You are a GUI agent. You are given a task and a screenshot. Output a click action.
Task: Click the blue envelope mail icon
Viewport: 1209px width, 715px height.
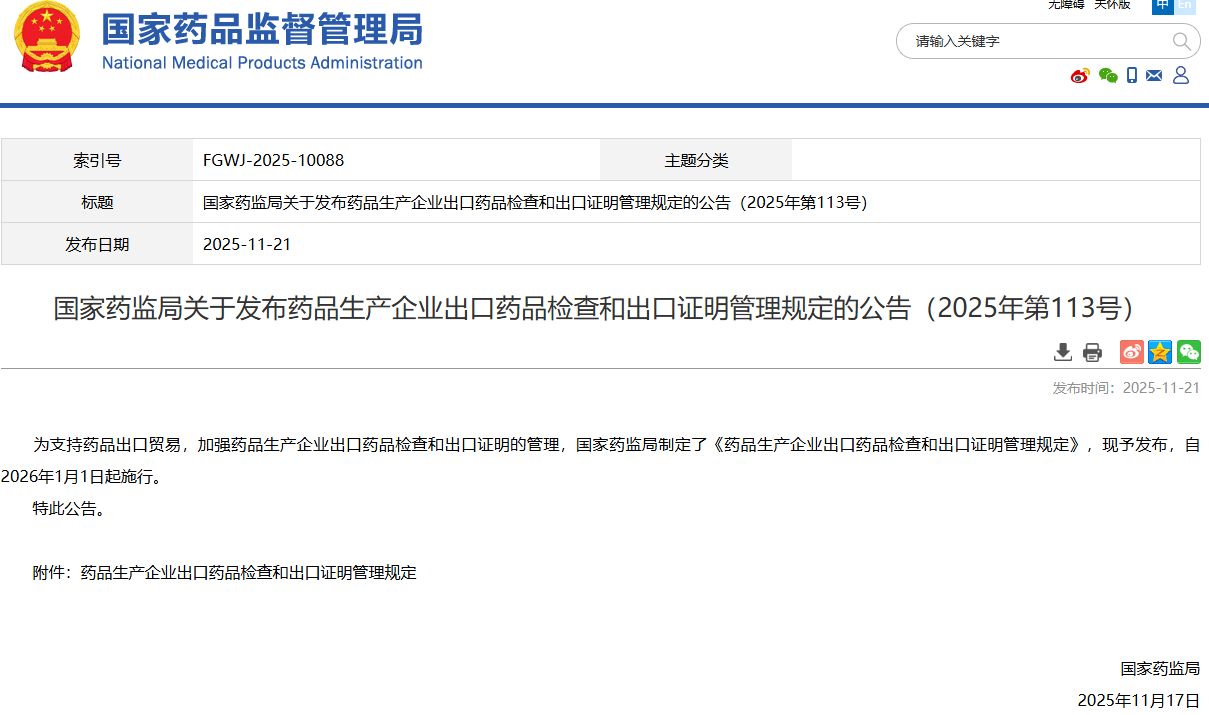(1154, 76)
